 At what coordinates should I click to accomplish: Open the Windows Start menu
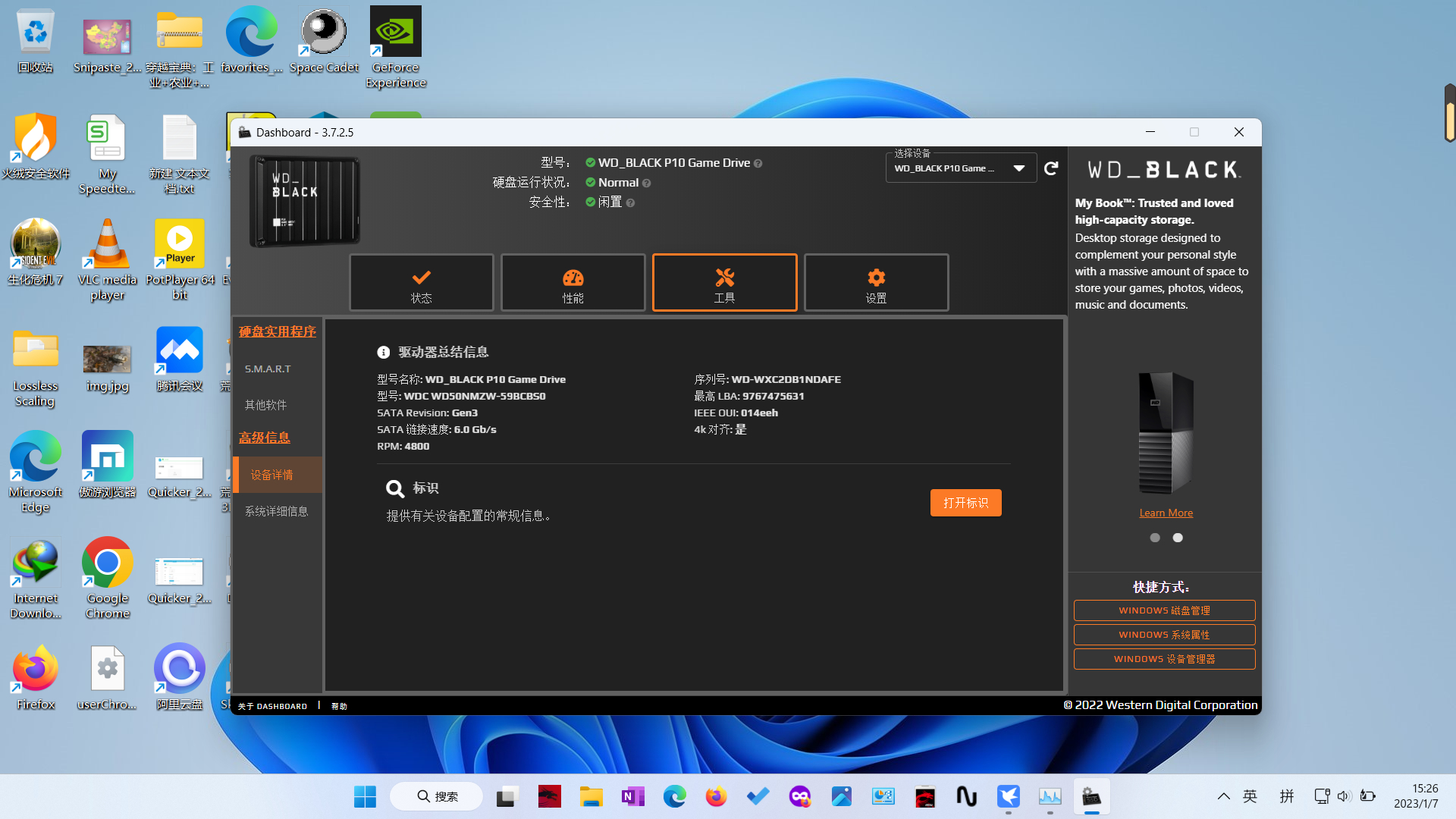[x=365, y=796]
